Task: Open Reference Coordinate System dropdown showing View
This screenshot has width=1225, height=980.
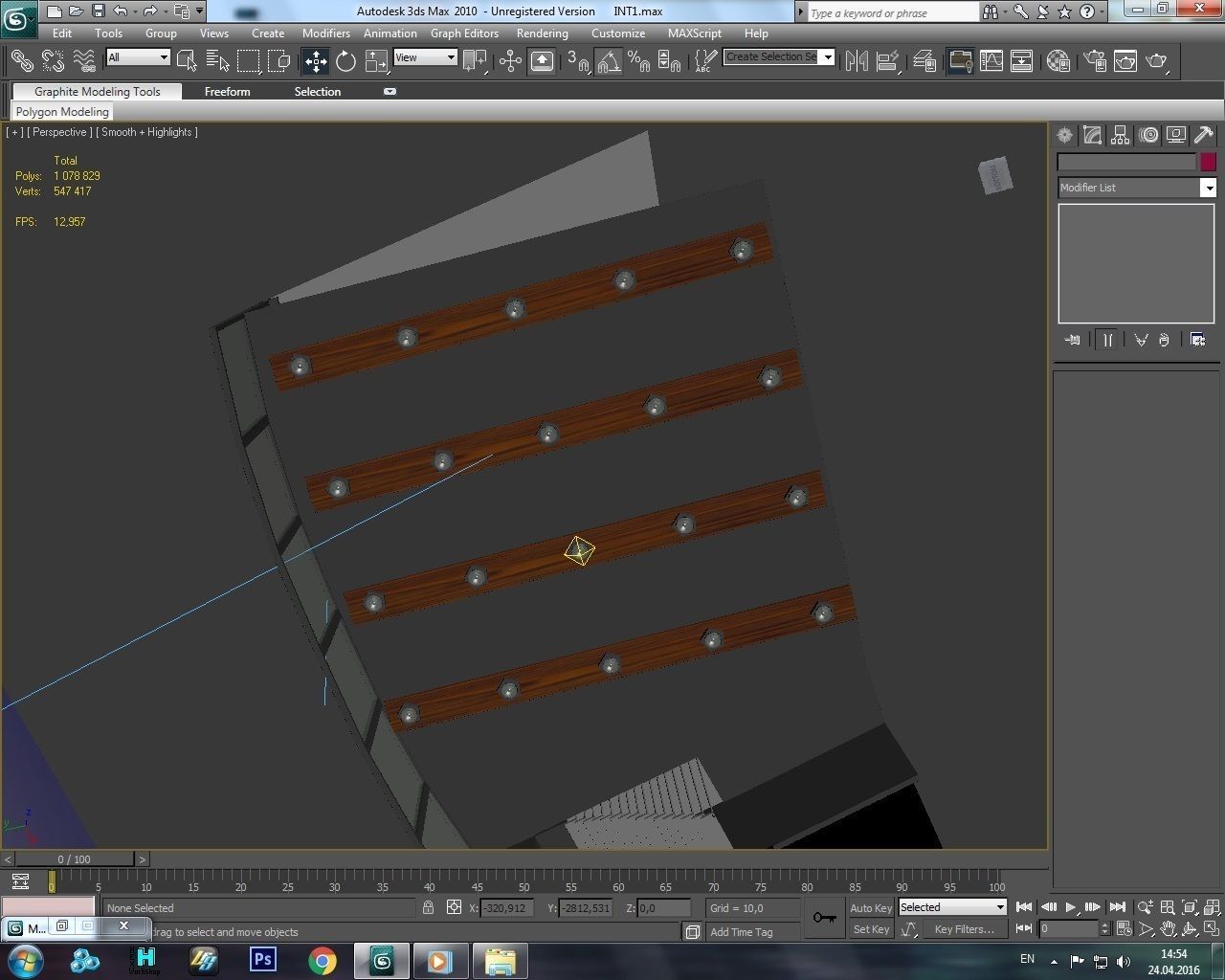Action: pos(425,57)
